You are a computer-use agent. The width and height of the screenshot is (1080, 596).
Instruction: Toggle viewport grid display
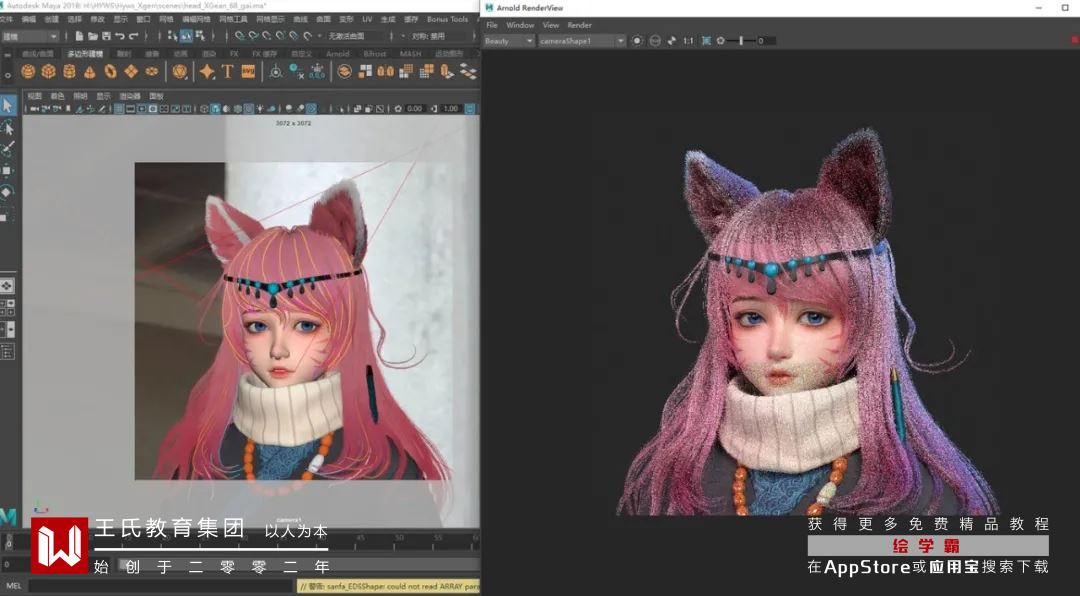[119, 108]
